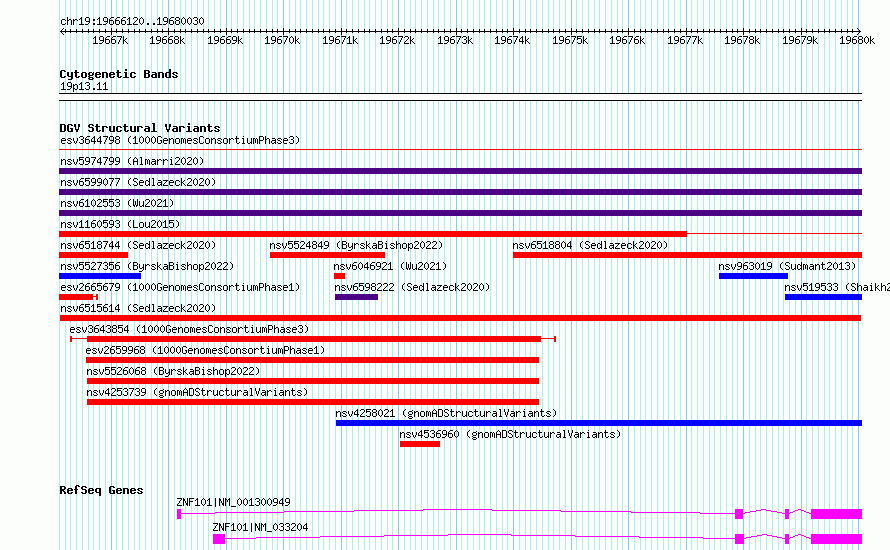Click nsv6518804 (Sedlazeck2020) label
This screenshot has height=550, width=890.
pos(590,245)
